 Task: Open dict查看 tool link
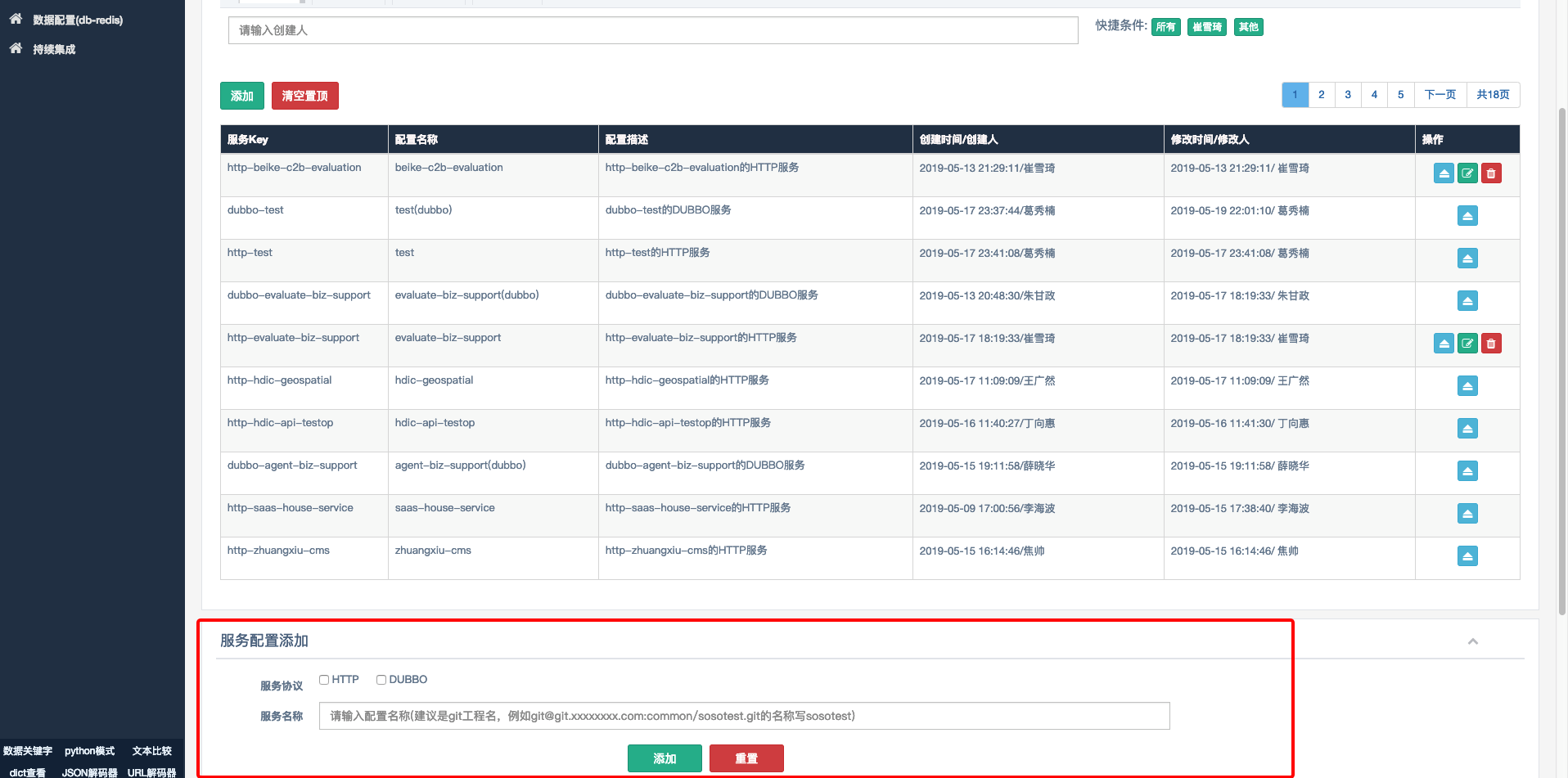28,772
